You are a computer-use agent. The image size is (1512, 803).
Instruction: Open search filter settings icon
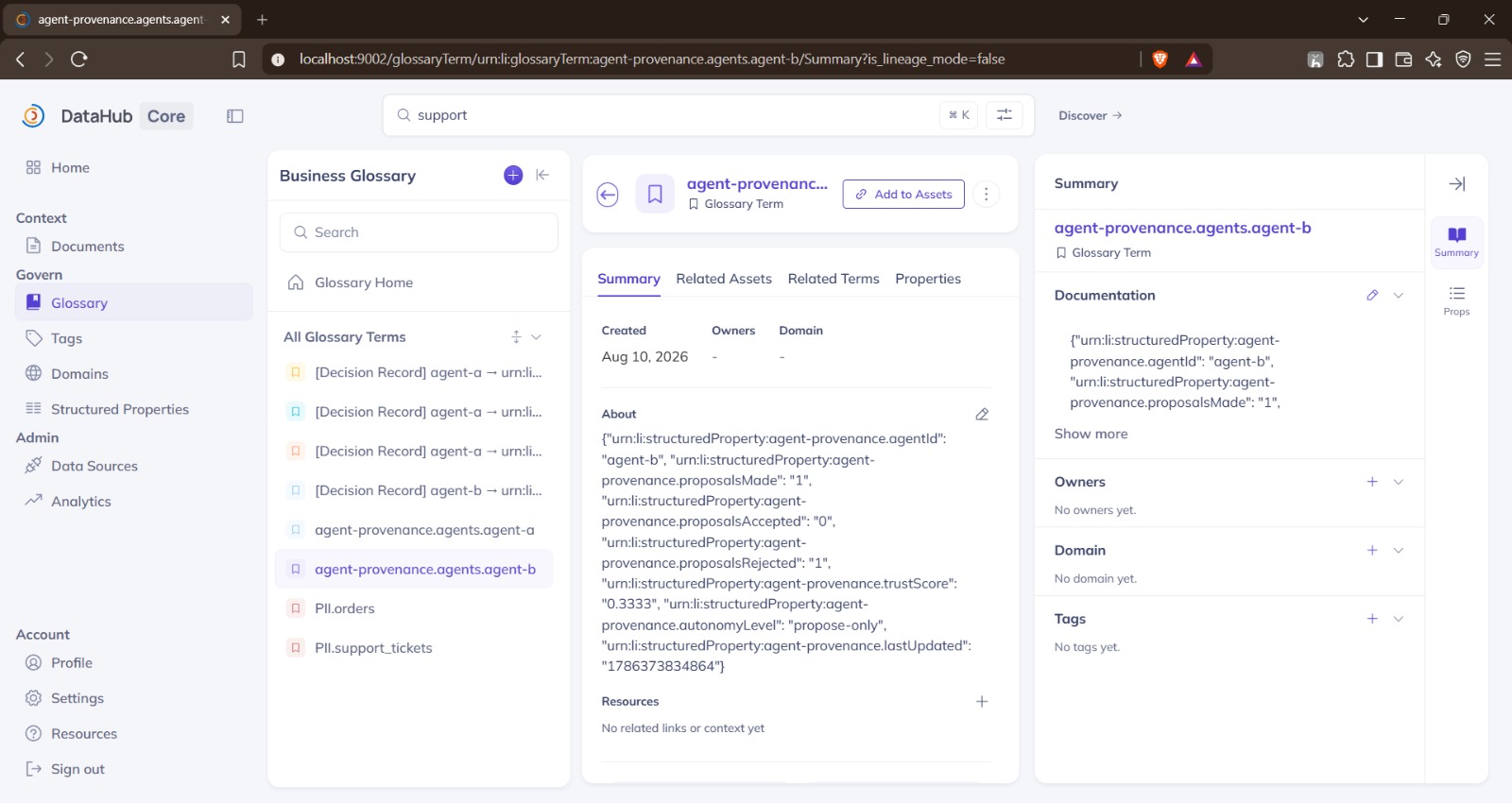(x=1005, y=115)
